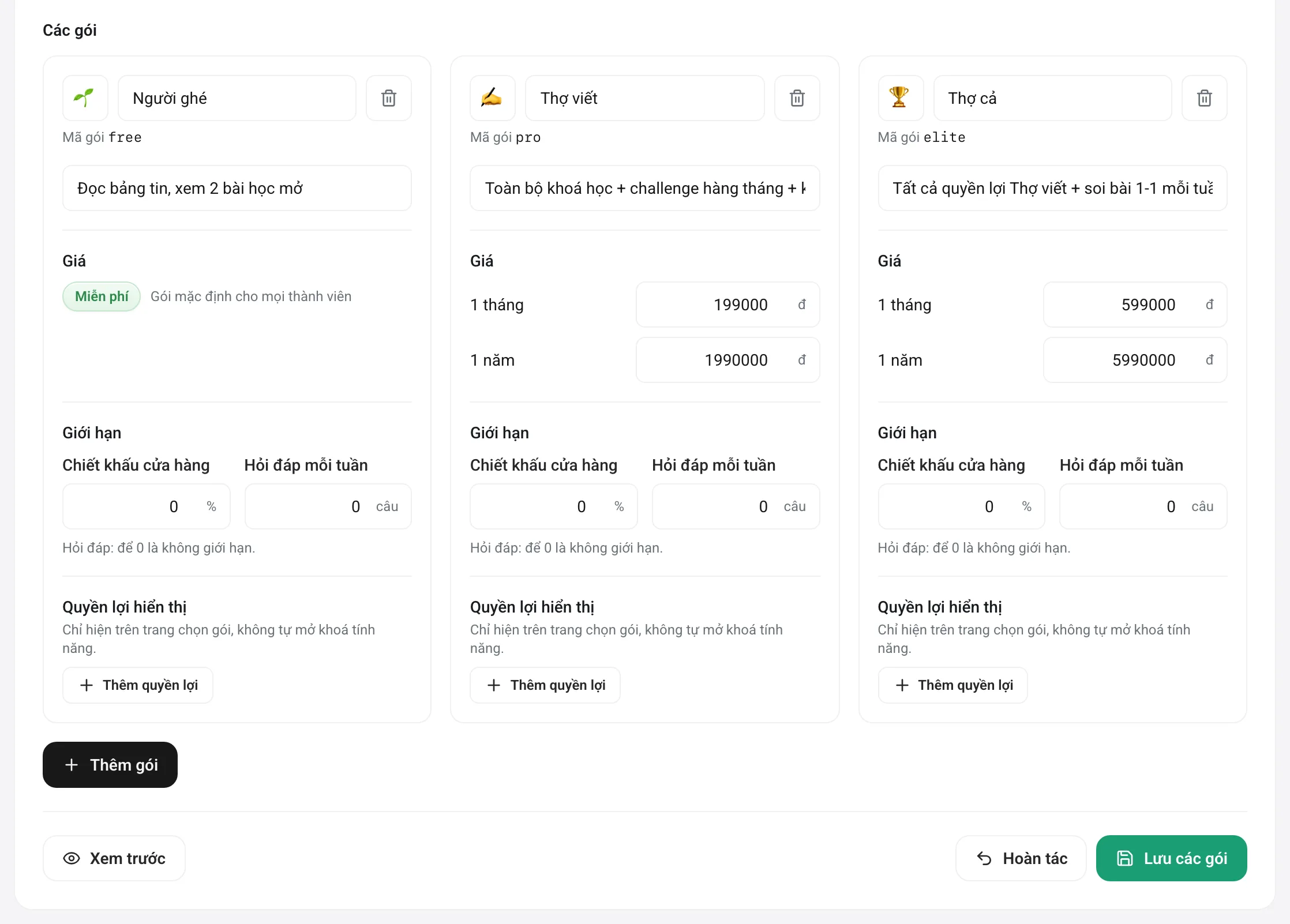Screen dimensions: 1290x924
Task: Change the writing hand emoji of Thợ viết
Action: (493, 98)
